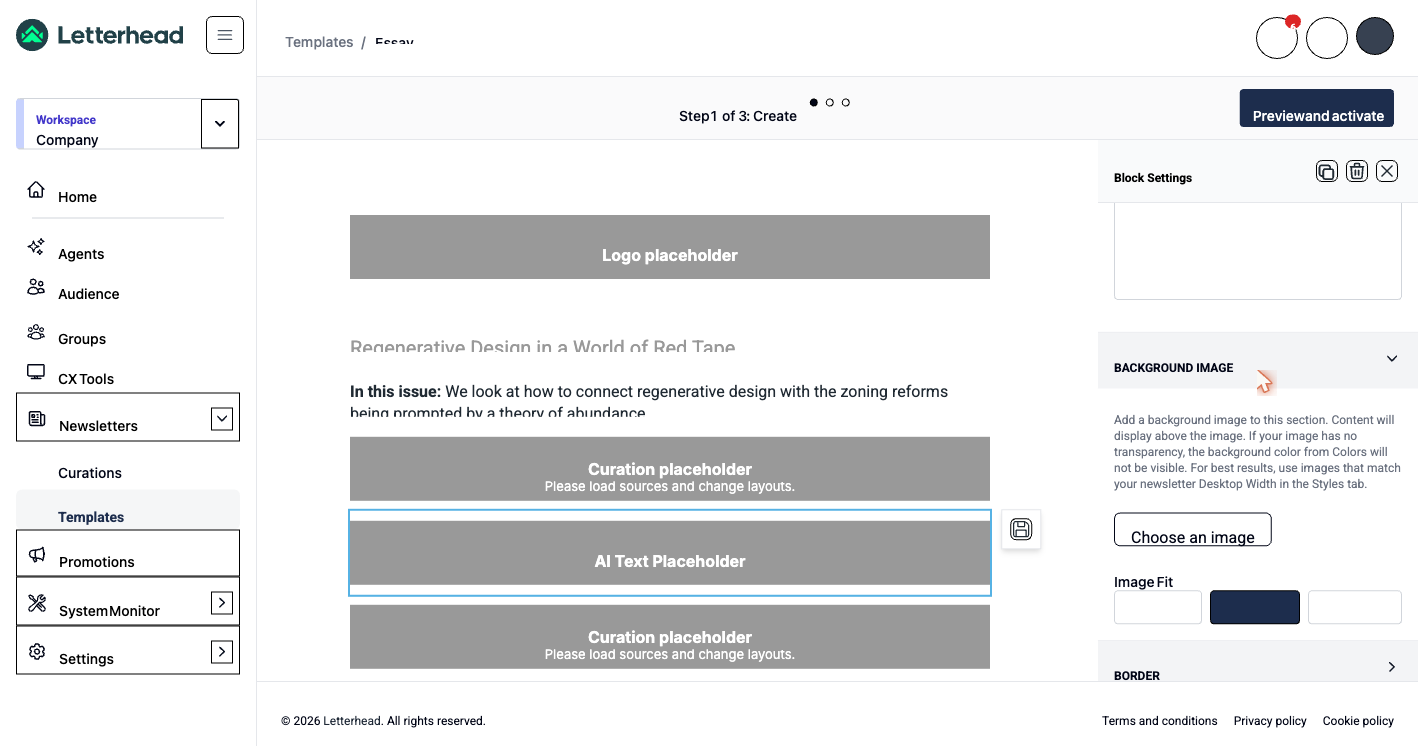Select Templates under Newsletters
The height and width of the screenshot is (746, 1418).
pos(128,509)
